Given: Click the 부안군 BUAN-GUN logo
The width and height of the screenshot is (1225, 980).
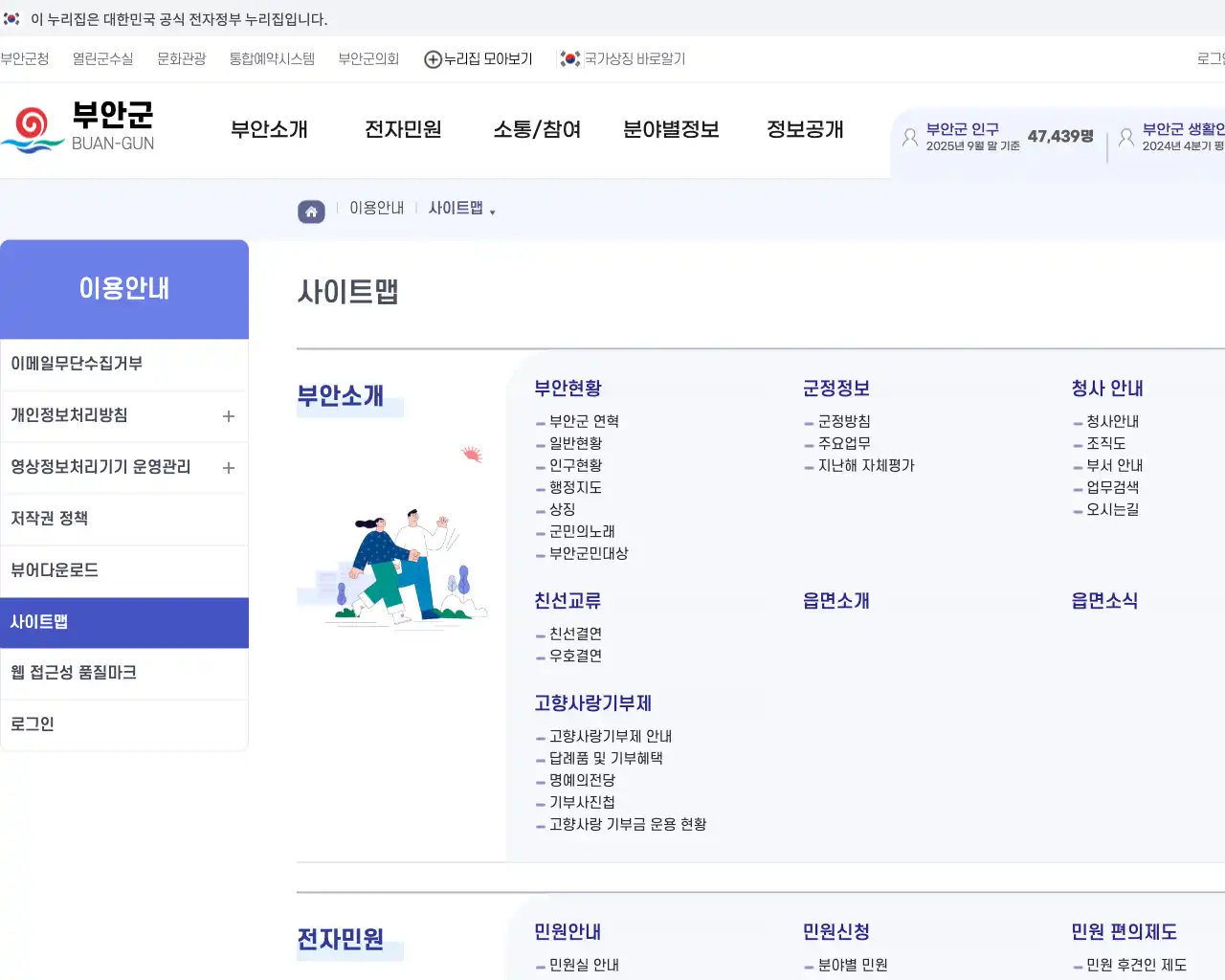Looking at the screenshot, I should (x=78, y=129).
